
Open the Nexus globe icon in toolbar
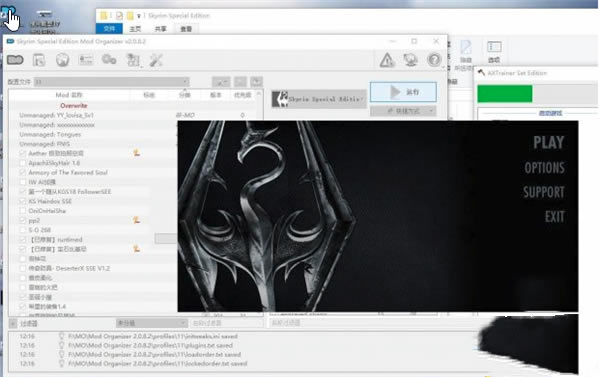pos(62,60)
